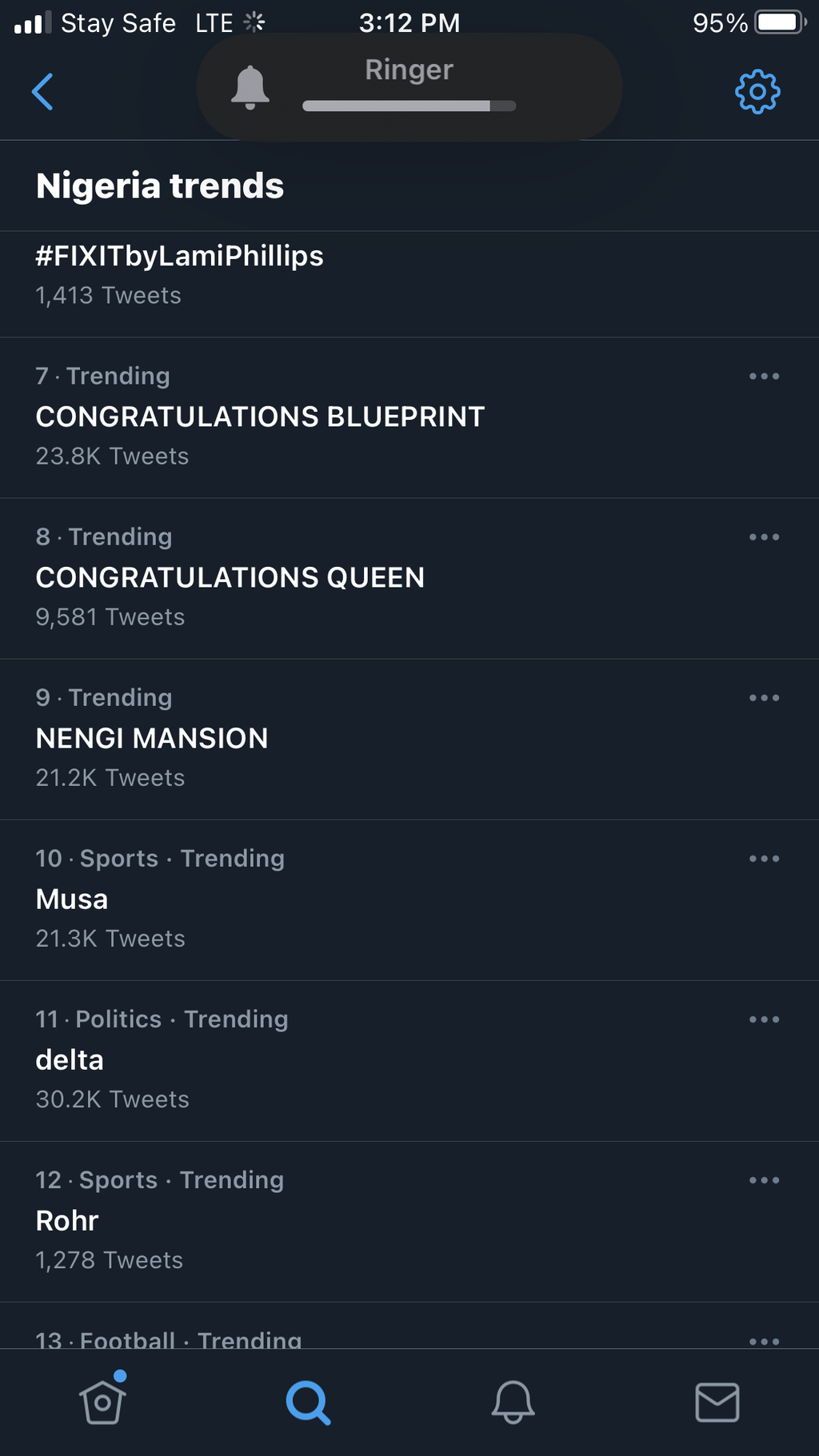
Task: Open the CONGRATULATIONS BLUEPRINT trend
Action: [x=260, y=417]
